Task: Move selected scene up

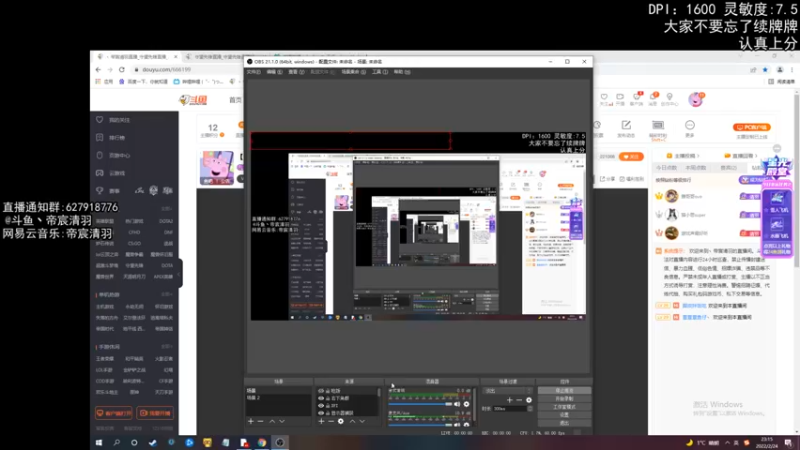Action: [x=272, y=421]
